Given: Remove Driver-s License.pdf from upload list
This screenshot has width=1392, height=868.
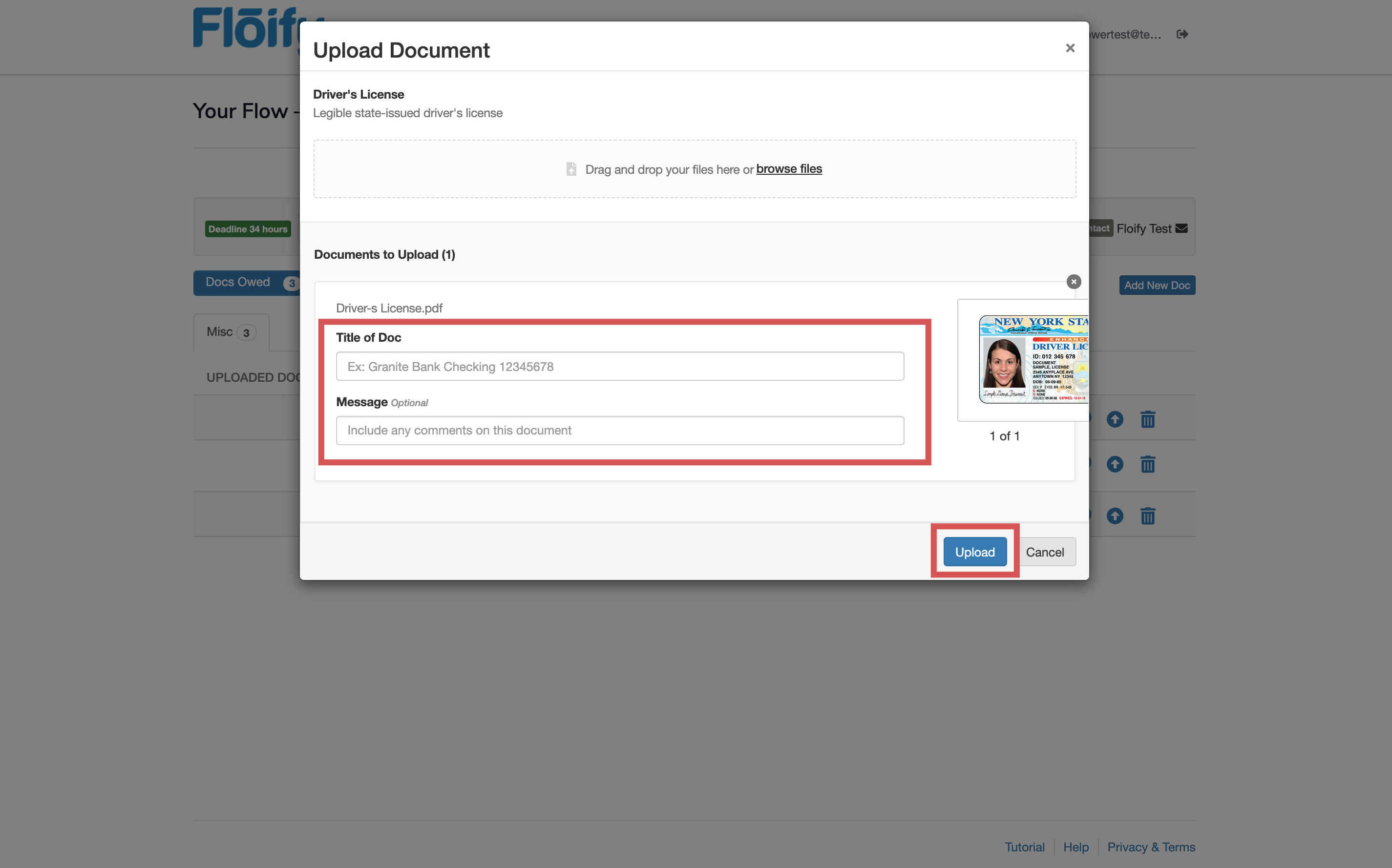Looking at the screenshot, I should [x=1073, y=282].
